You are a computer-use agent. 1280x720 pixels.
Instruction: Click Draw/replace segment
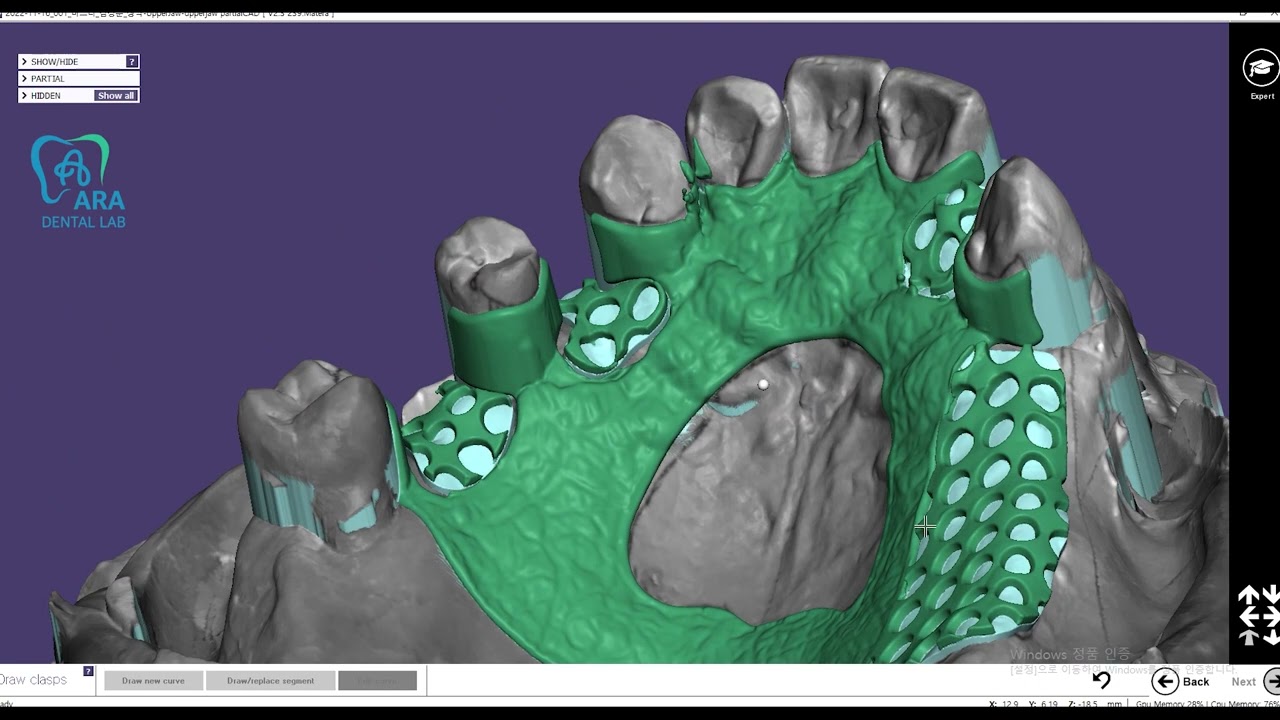pyautogui.click(x=270, y=681)
